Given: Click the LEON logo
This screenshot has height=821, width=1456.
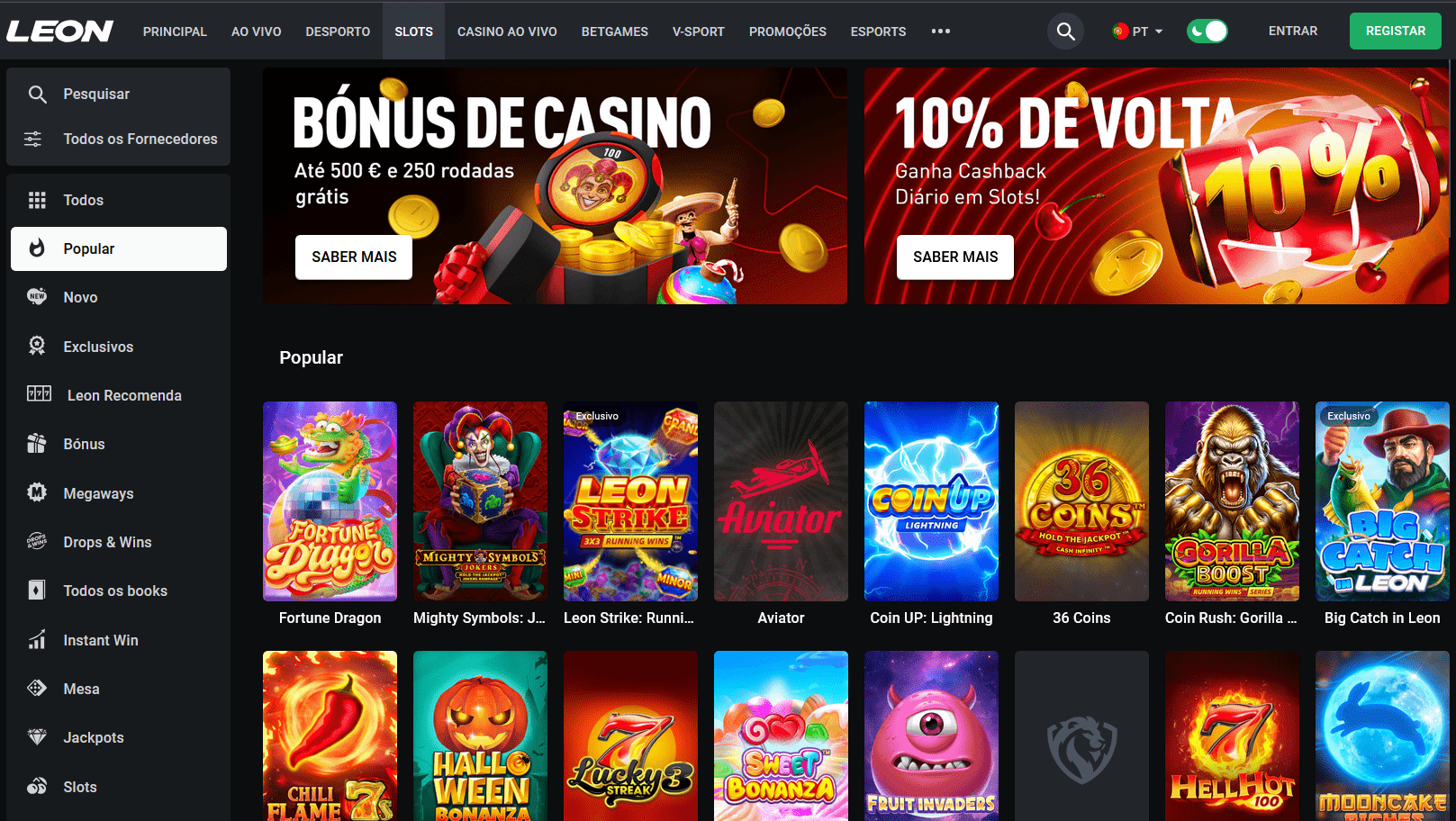Looking at the screenshot, I should [x=59, y=32].
